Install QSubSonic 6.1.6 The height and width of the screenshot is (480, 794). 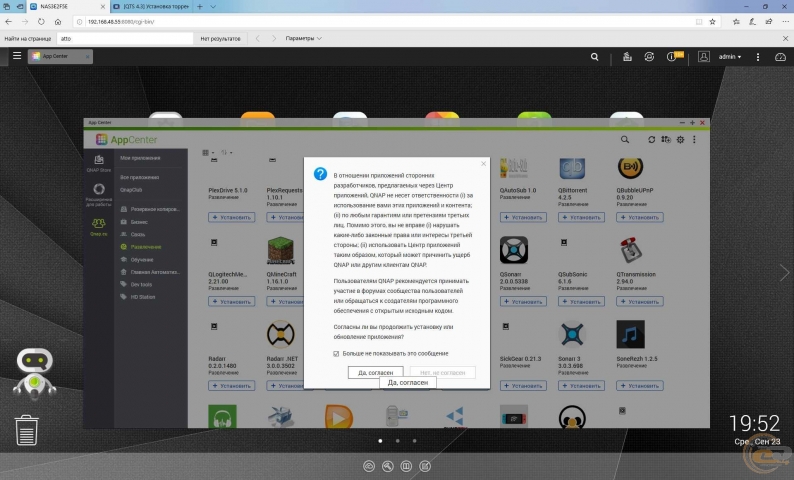581,301
